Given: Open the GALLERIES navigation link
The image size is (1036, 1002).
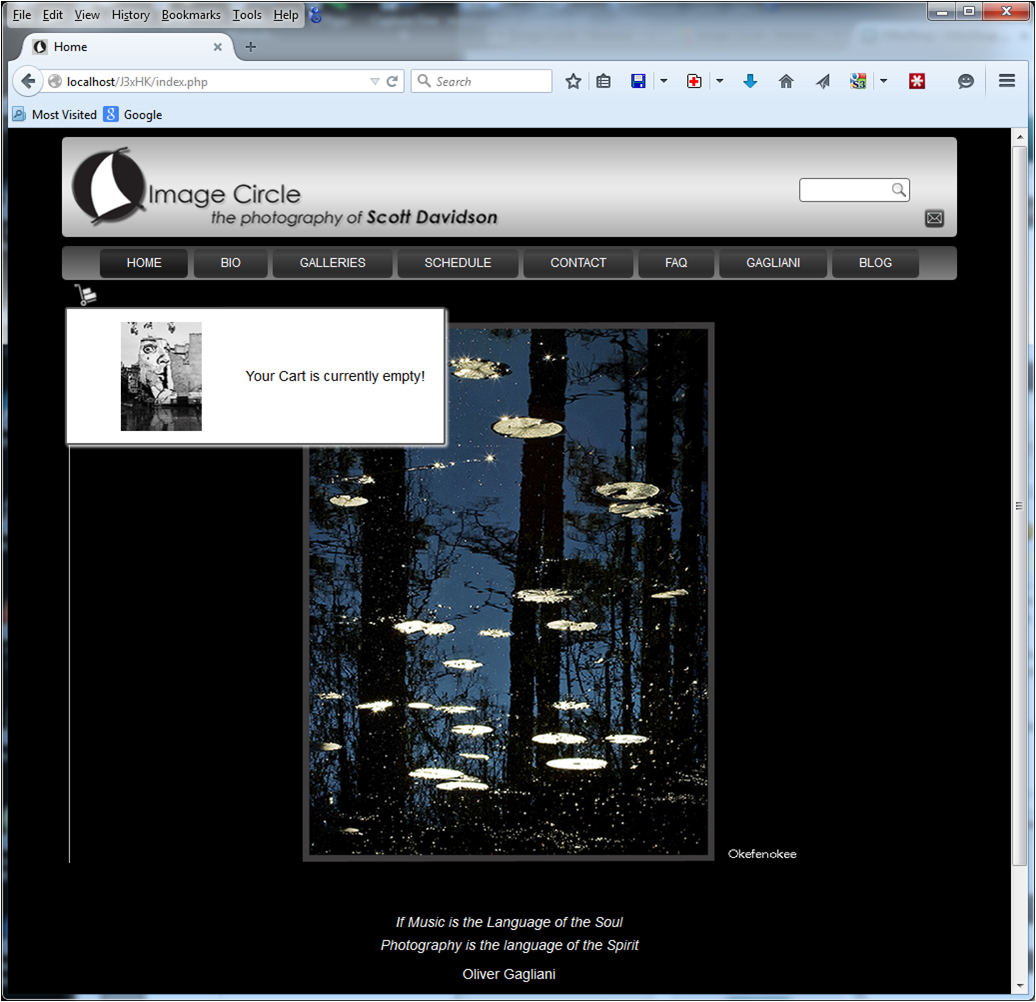Looking at the screenshot, I should tap(332, 263).
